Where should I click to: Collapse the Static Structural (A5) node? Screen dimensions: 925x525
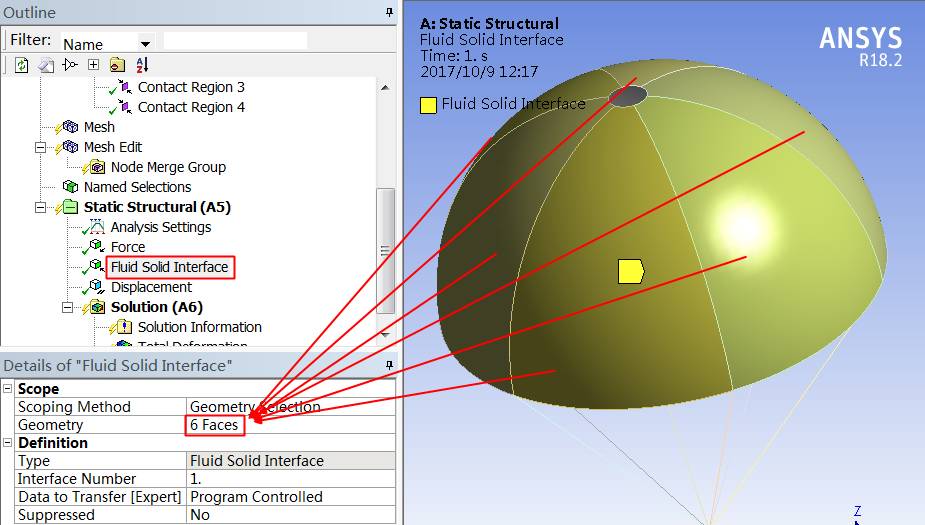pos(40,207)
